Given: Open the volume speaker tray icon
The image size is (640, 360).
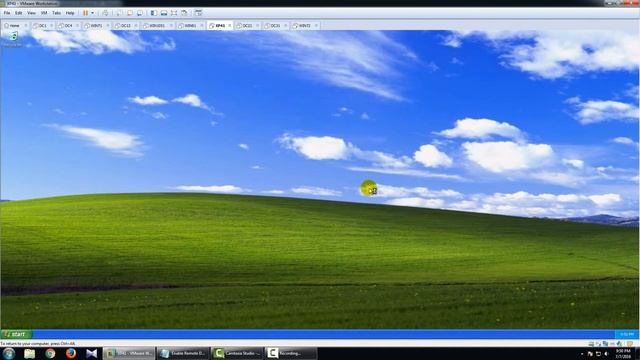Looking at the screenshot, I should click(x=606, y=354).
